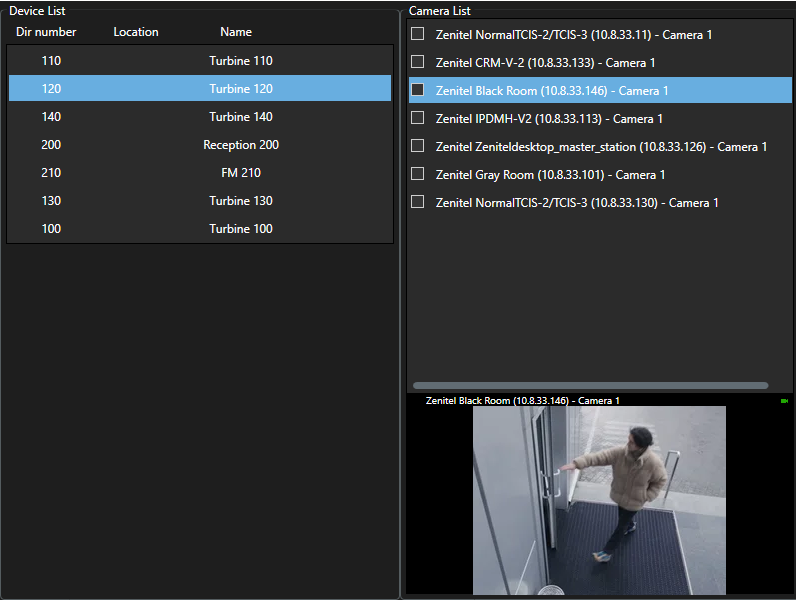Select FM 210 device row
The height and width of the screenshot is (600, 796).
tap(200, 173)
